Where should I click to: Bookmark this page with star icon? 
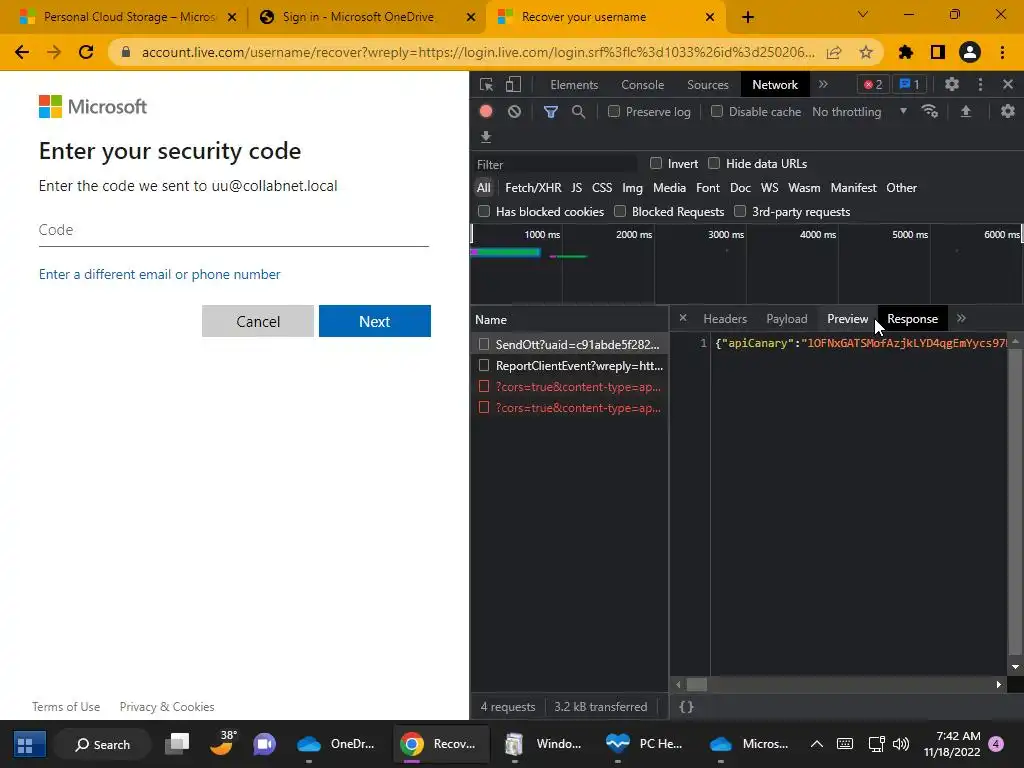(x=866, y=52)
